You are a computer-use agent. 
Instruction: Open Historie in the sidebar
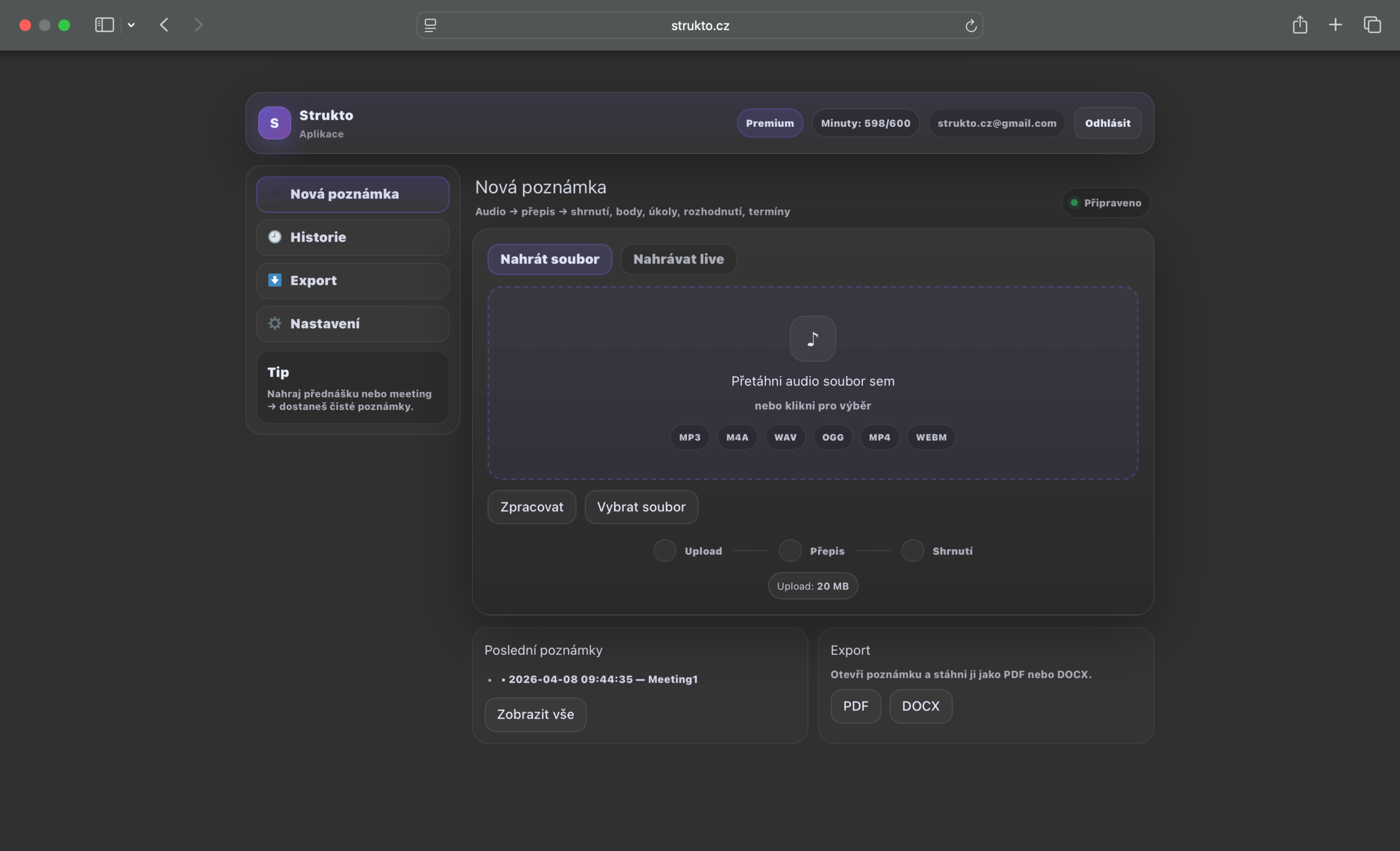coord(352,237)
